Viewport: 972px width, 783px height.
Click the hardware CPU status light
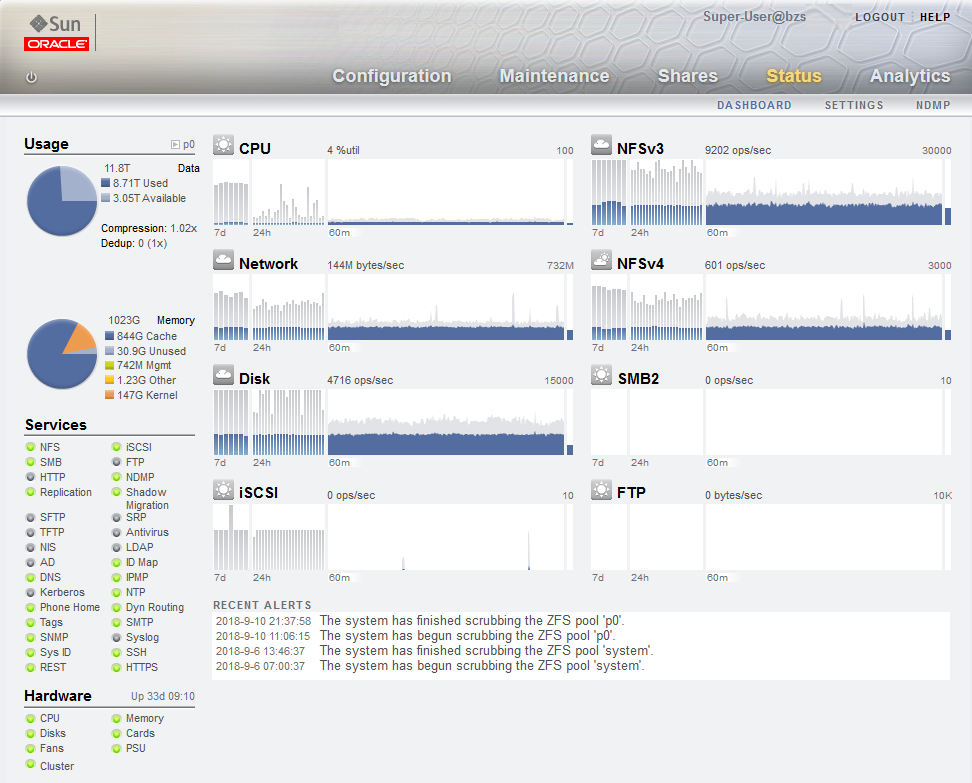[30, 719]
